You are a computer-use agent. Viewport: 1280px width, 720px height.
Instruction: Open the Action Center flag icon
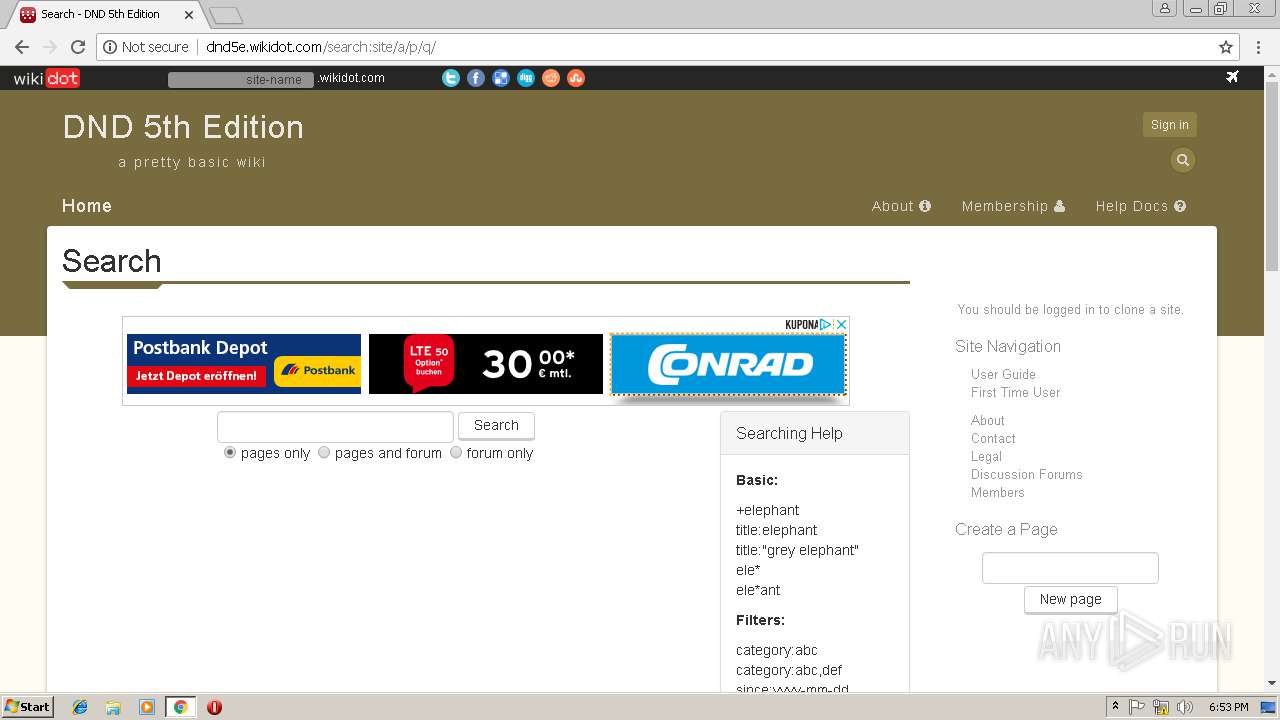point(1137,707)
